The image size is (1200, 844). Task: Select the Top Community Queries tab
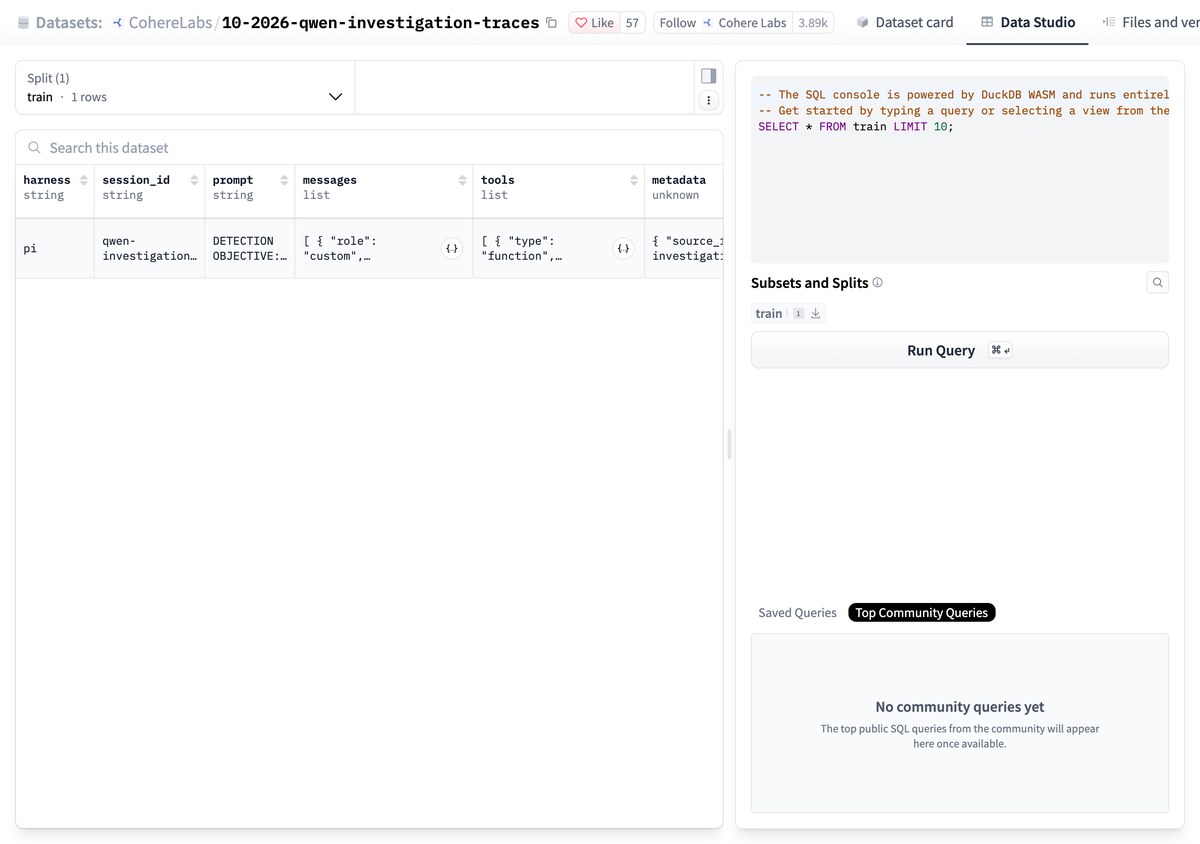click(921, 613)
